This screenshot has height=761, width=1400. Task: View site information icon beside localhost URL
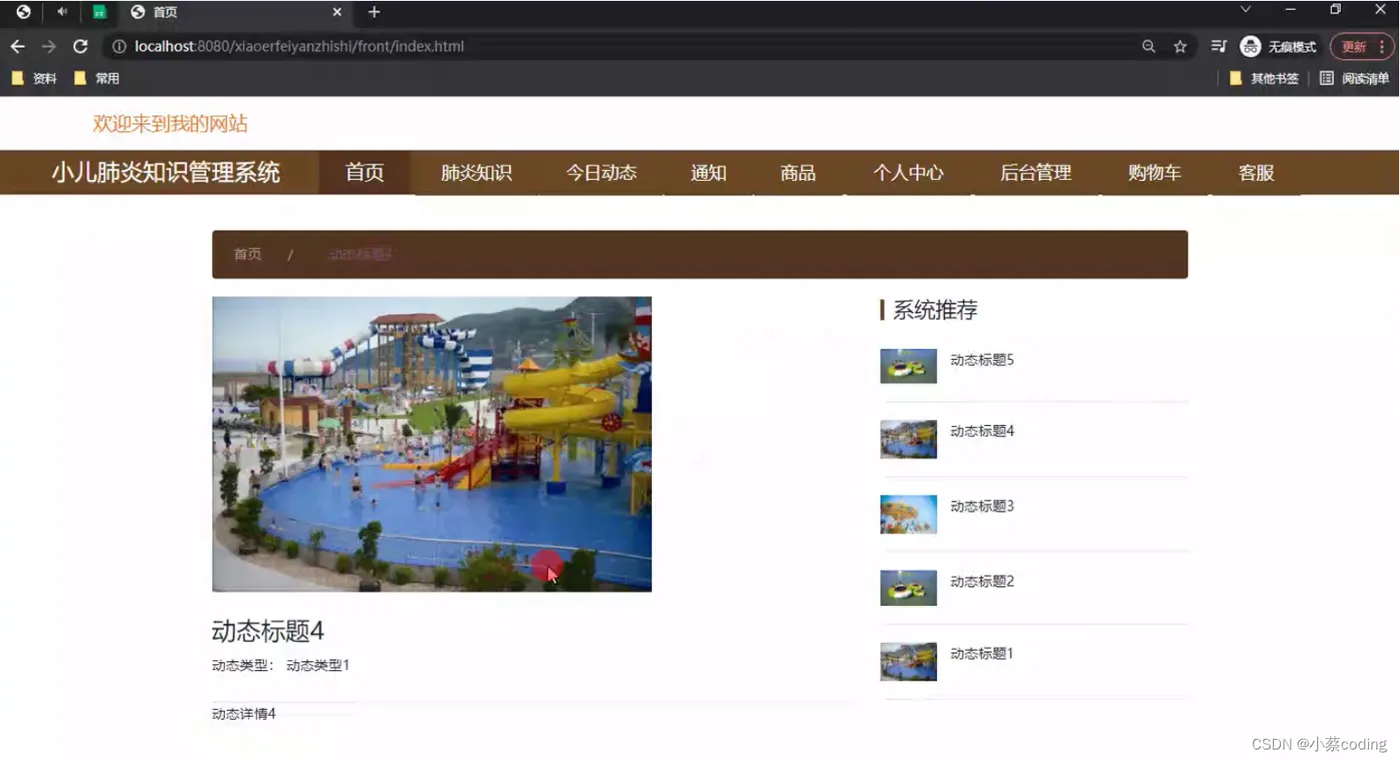(x=118, y=46)
